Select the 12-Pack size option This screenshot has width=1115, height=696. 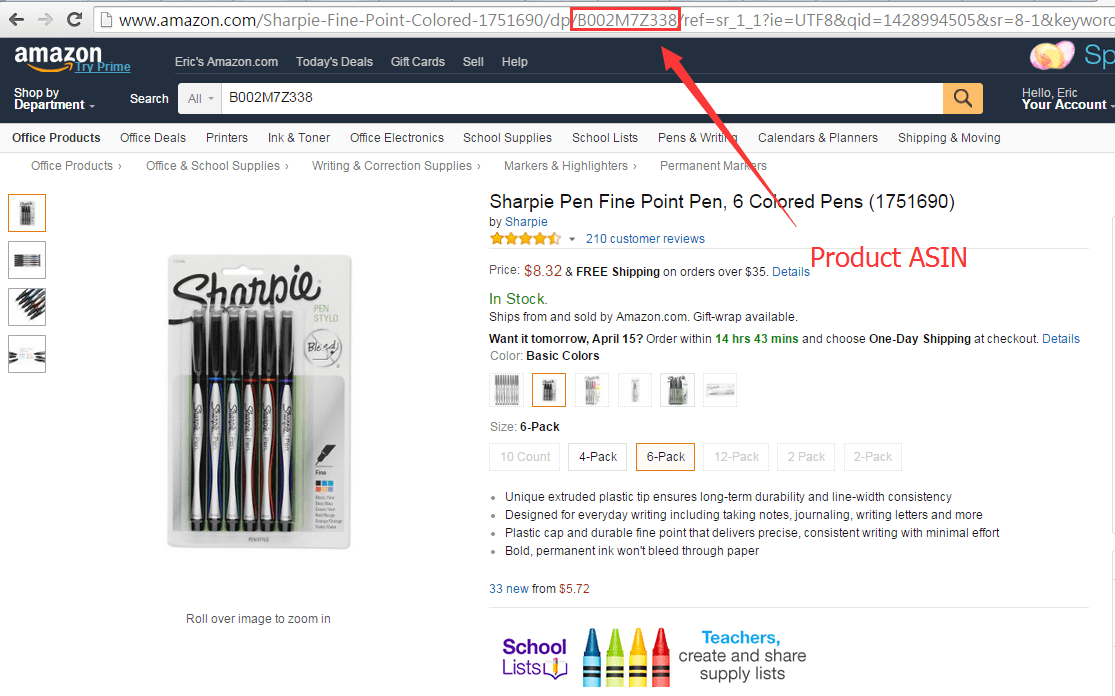tap(735, 457)
